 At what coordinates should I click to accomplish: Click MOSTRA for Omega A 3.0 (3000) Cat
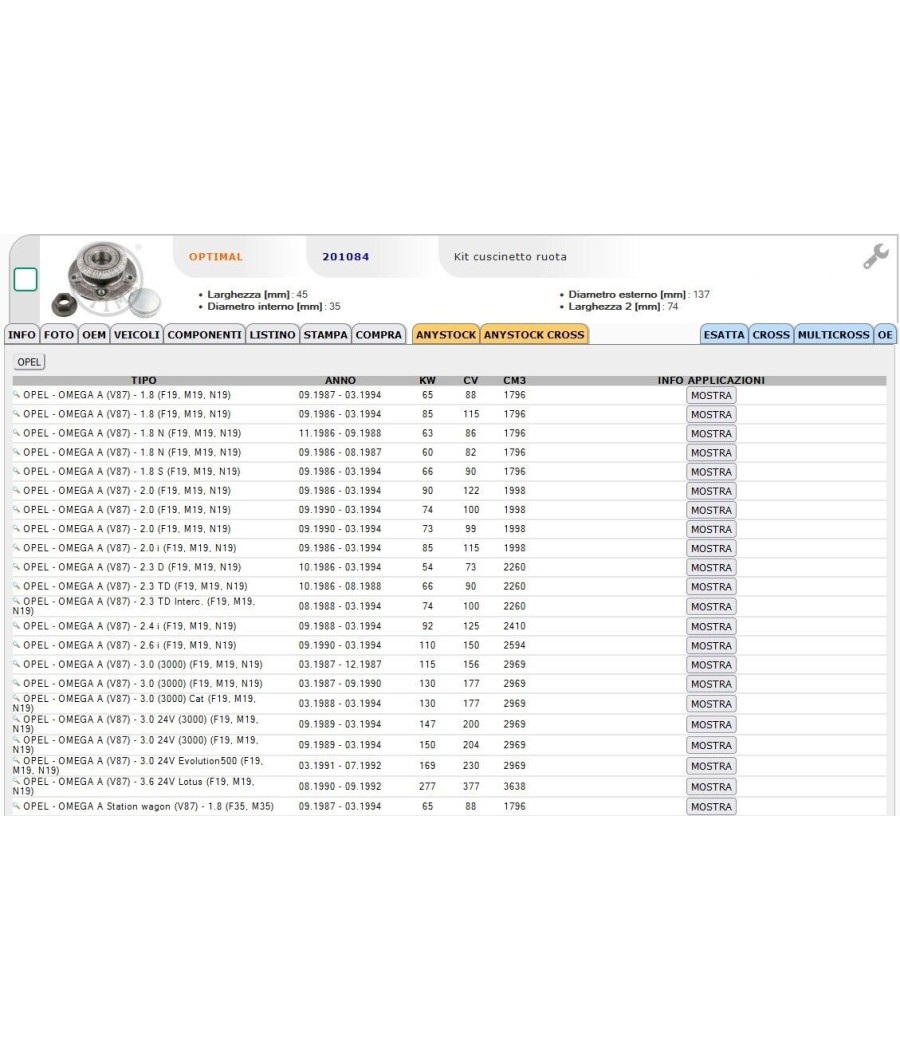tap(711, 704)
